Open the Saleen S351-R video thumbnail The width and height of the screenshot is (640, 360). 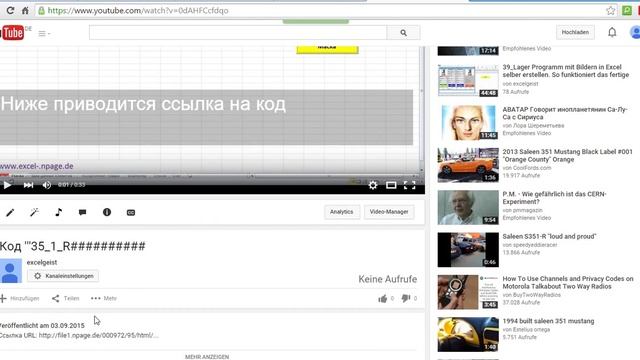coord(468,250)
